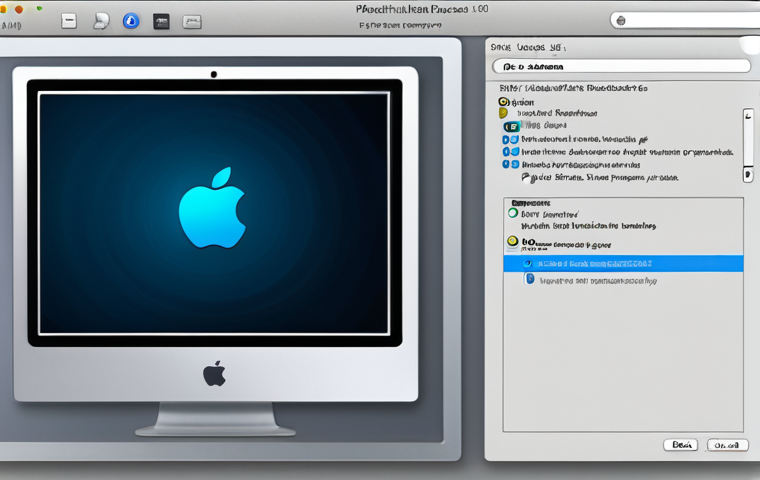Select the bottom row of the three blue-icon rows
Image resolution: width=760 pixels, height=480 pixels.
click(x=571, y=165)
